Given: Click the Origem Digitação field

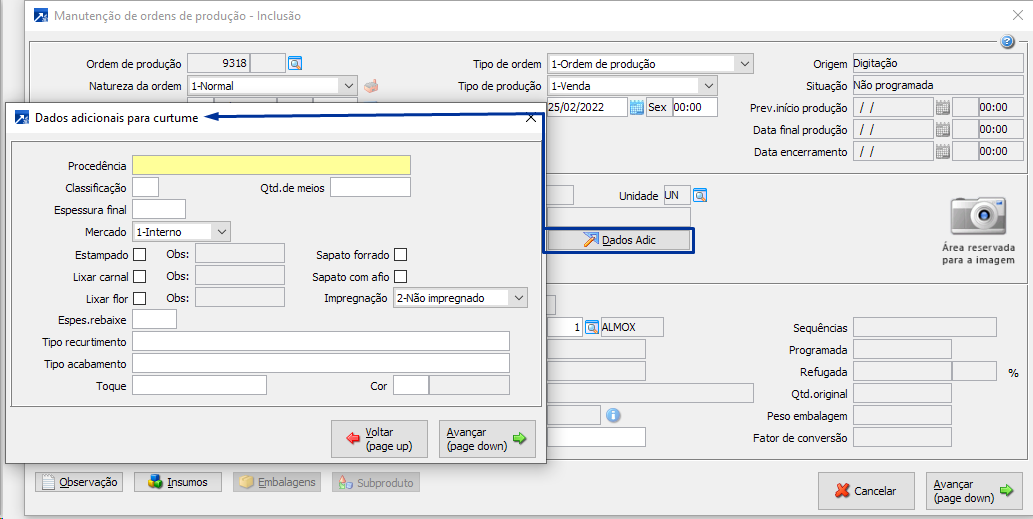Looking at the screenshot, I should [938, 63].
